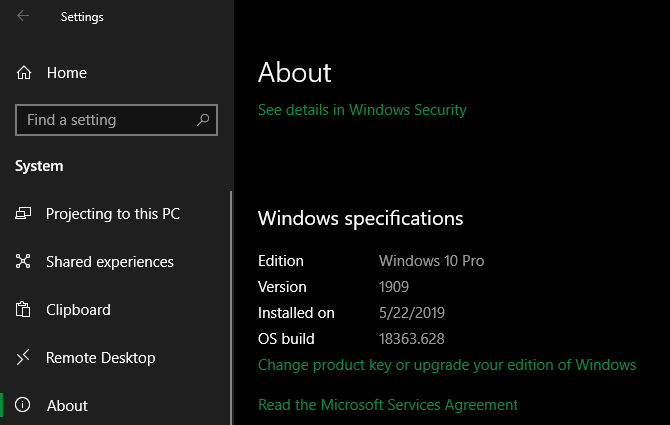Click the Remote Desktop sidebar icon
Screen dimensions: 670x425
pos(24,358)
